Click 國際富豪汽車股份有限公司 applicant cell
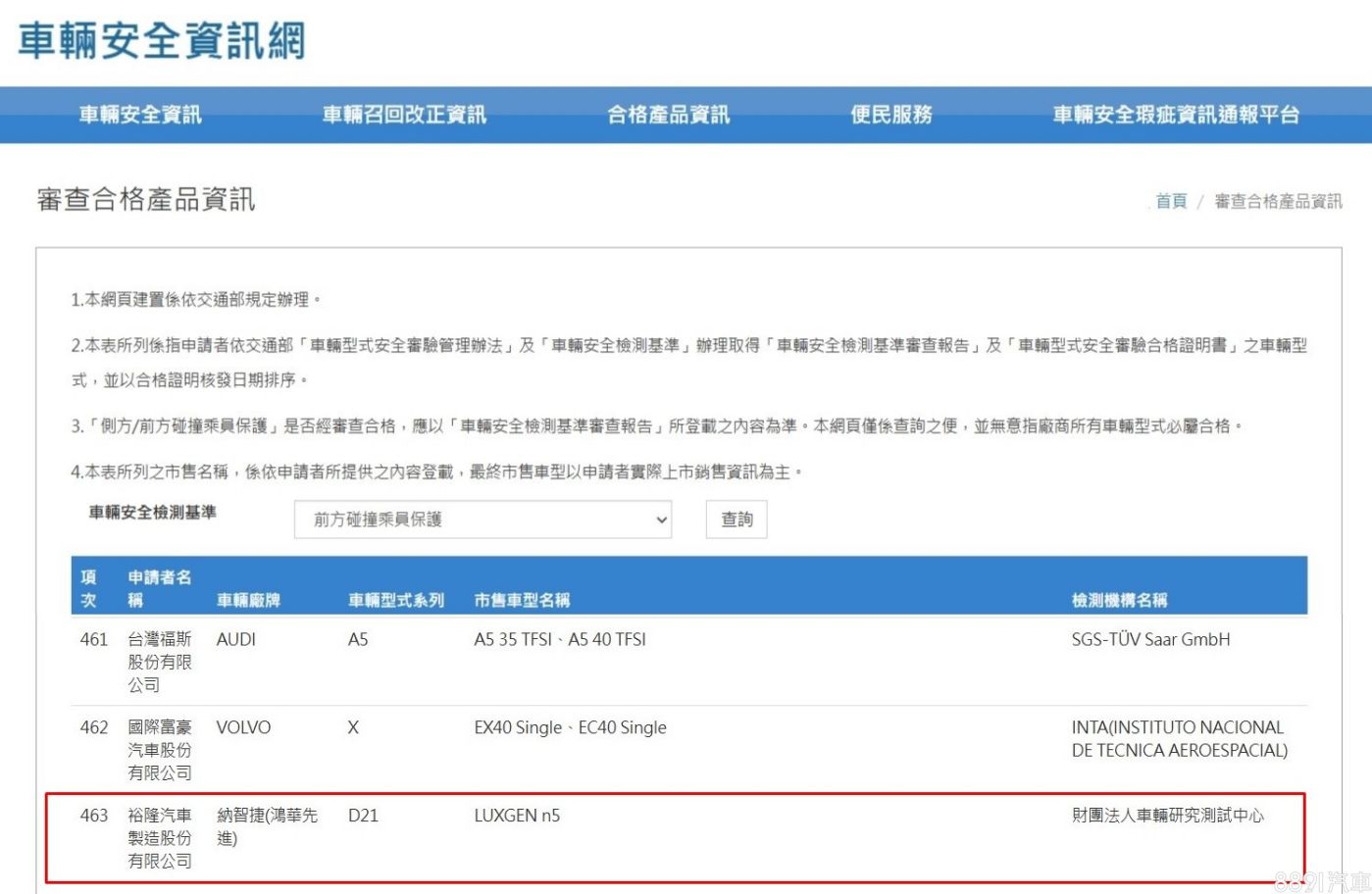The height and width of the screenshot is (894, 1372). [x=160, y=750]
